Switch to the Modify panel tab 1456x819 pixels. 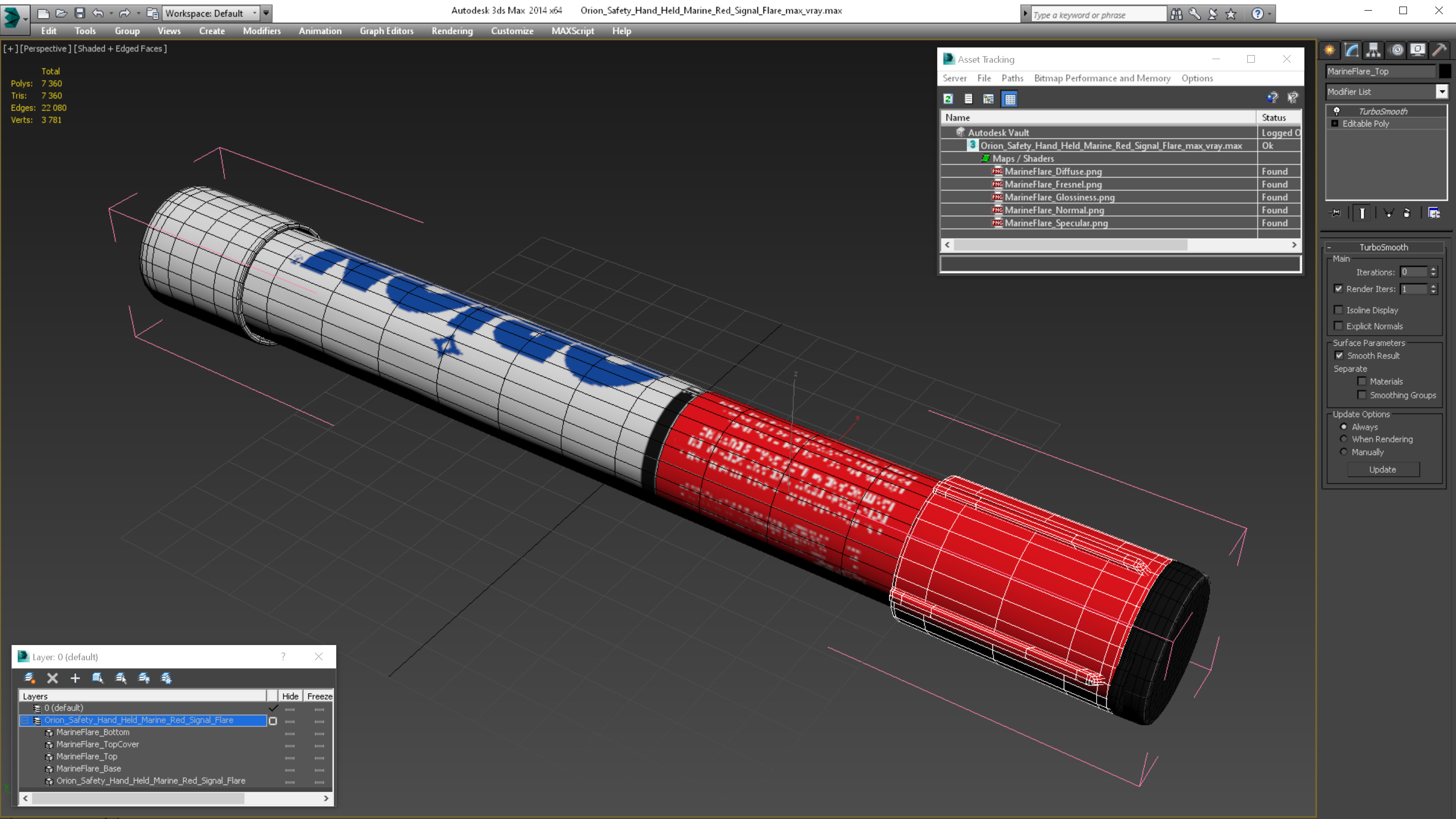point(1351,51)
